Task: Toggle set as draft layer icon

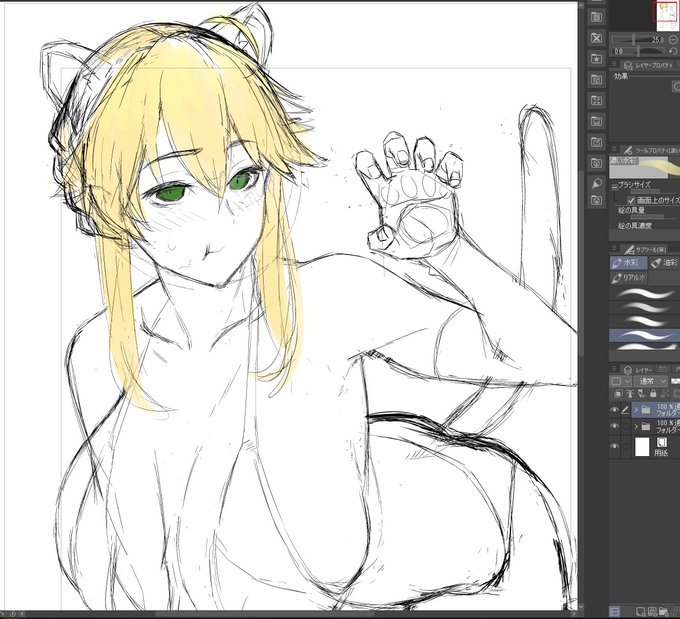Action: pos(641,394)
